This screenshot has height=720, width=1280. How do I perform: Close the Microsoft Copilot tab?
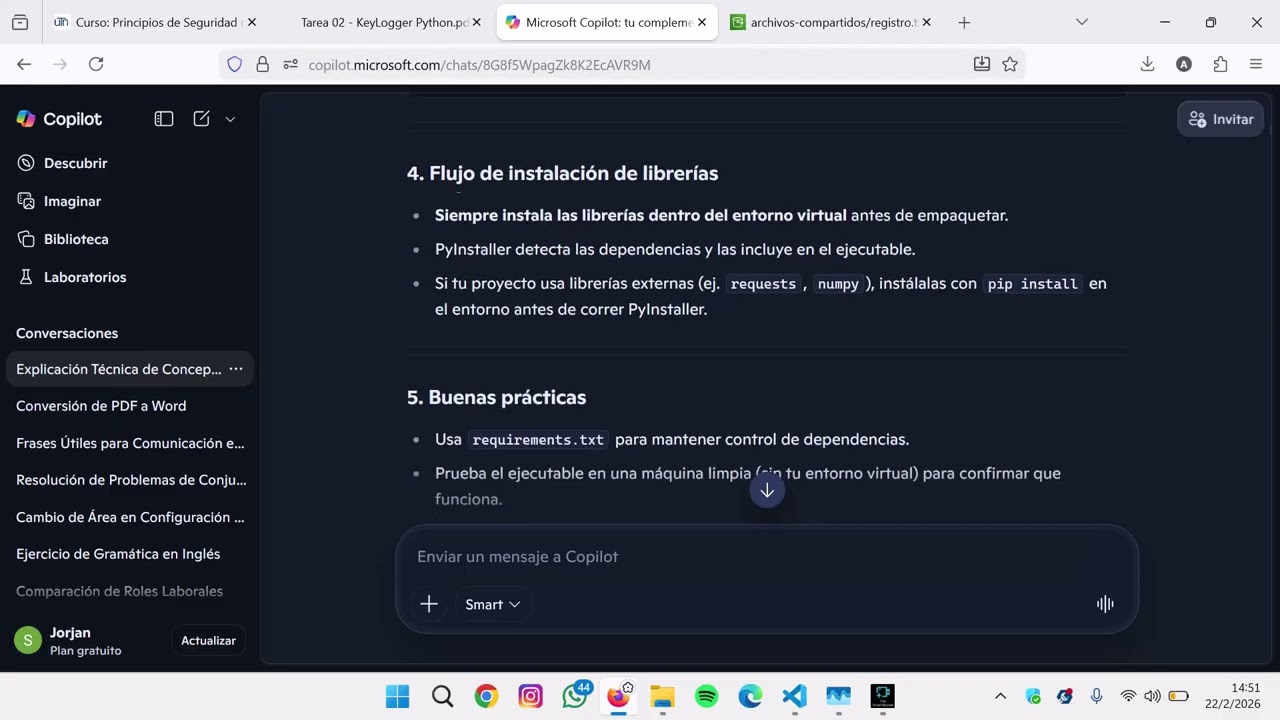(703, 22)
